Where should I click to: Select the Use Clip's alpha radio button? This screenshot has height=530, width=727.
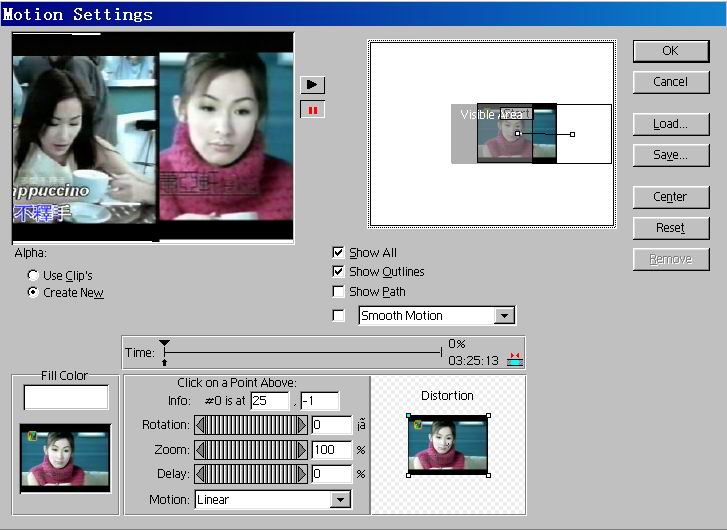[33, 275]
